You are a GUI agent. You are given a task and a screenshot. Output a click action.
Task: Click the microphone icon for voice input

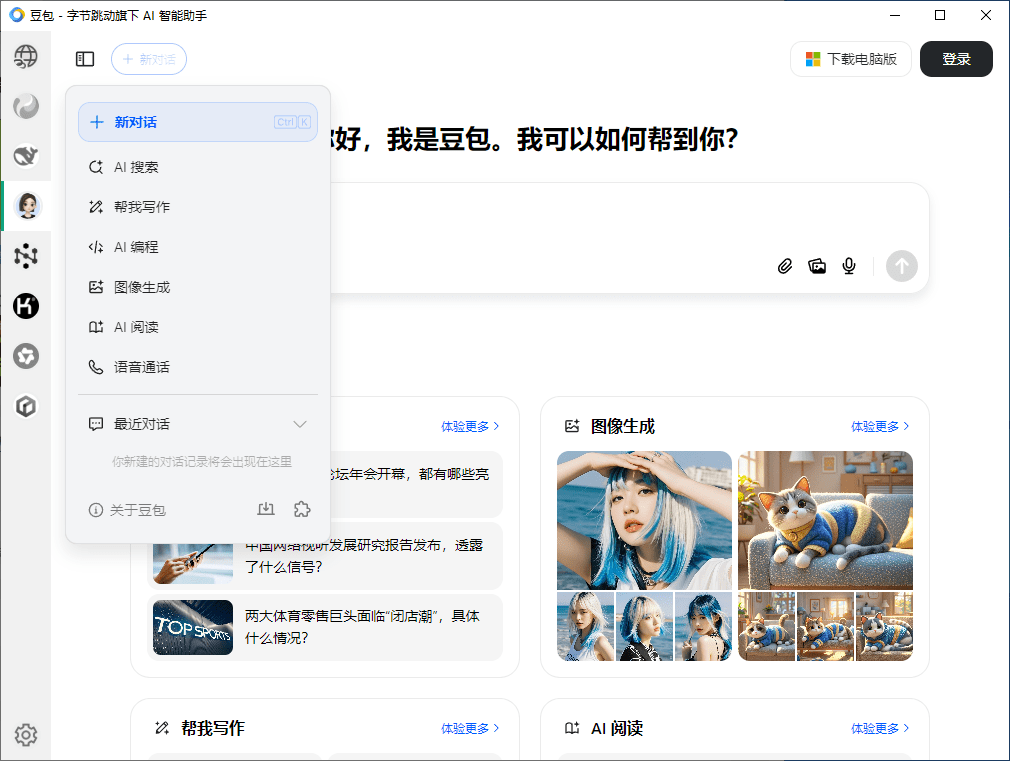pos(849,266)
